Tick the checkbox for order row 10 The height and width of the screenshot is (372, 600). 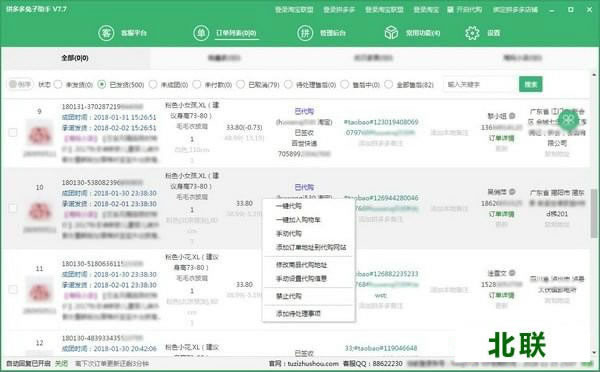(13, 208)
